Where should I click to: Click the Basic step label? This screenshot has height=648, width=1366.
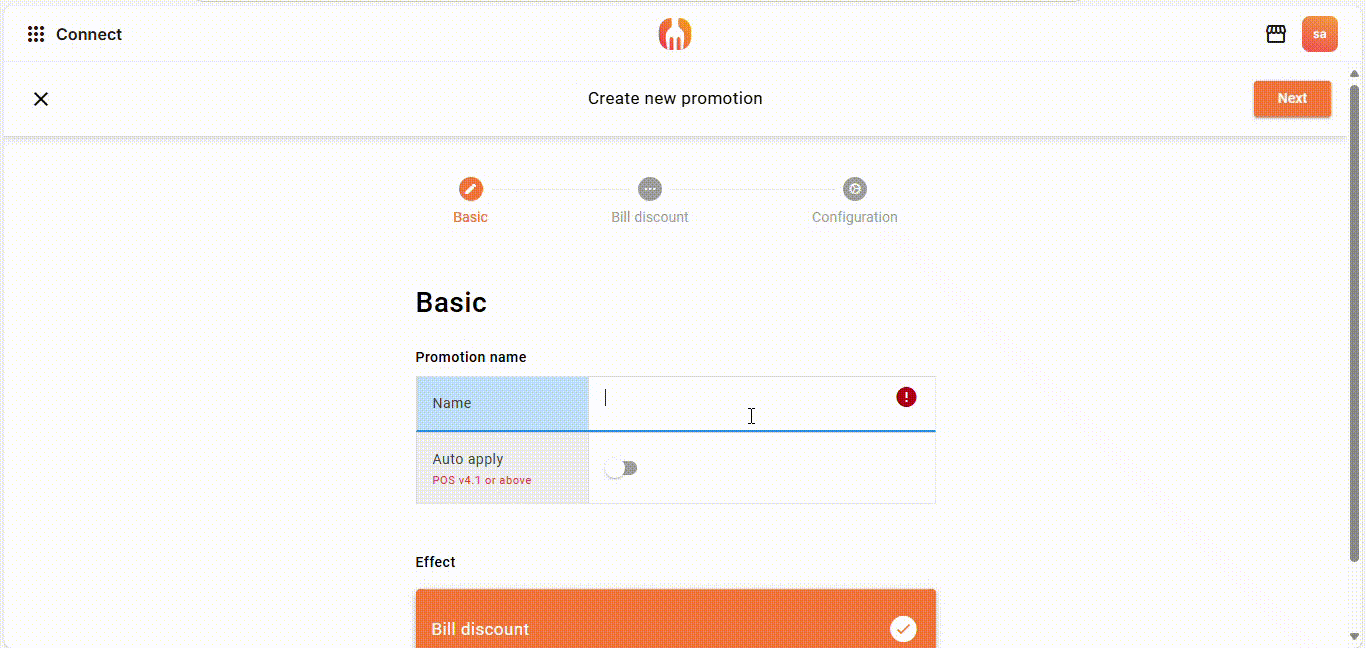pyautogui.click(x=470, y=217)
